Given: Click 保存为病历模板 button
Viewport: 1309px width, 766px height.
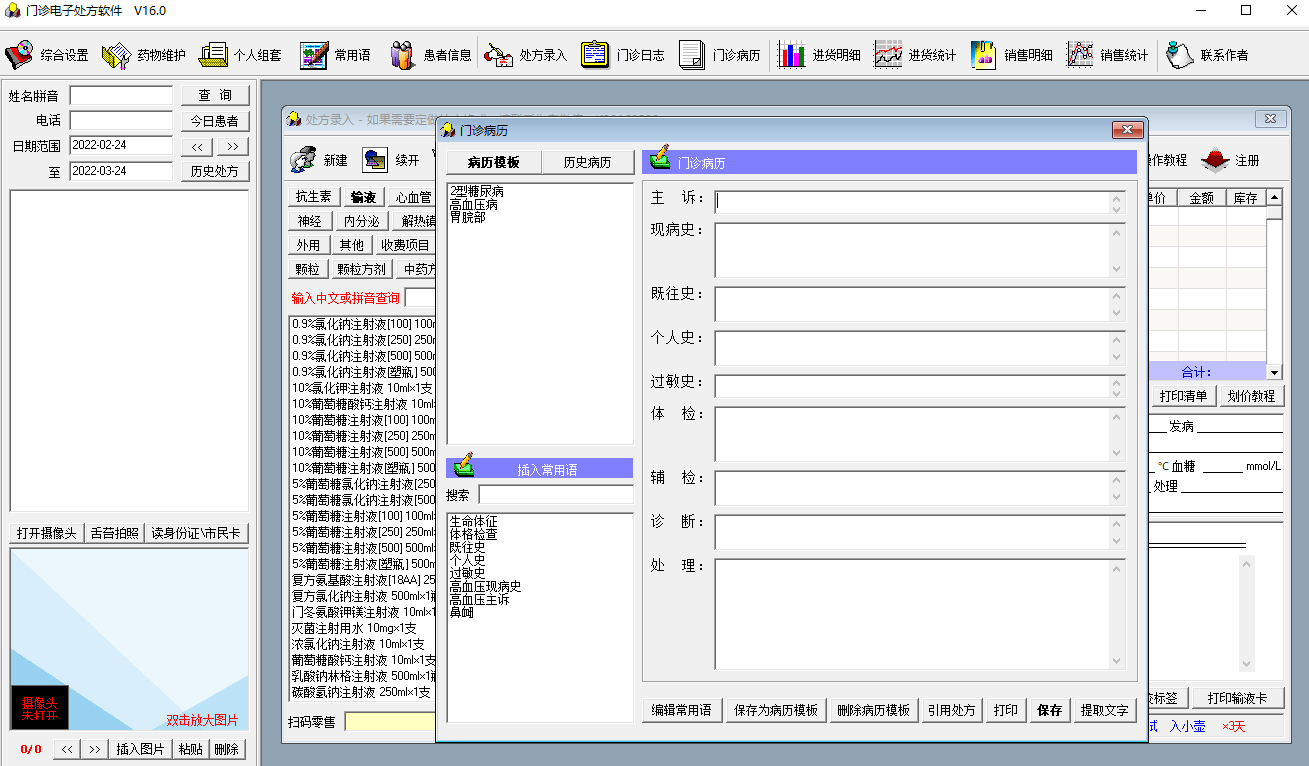Looking at the screenshot, I should click(x=776, y=710).
